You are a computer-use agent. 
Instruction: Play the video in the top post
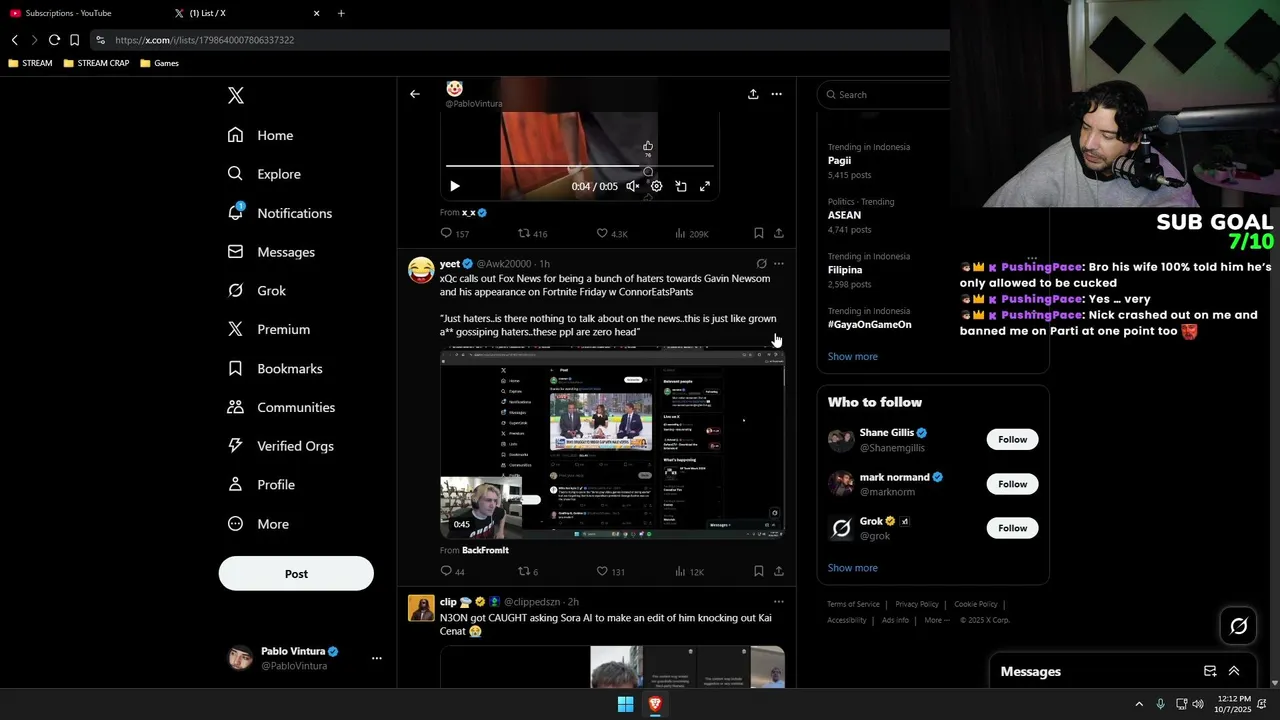point(455,186)
